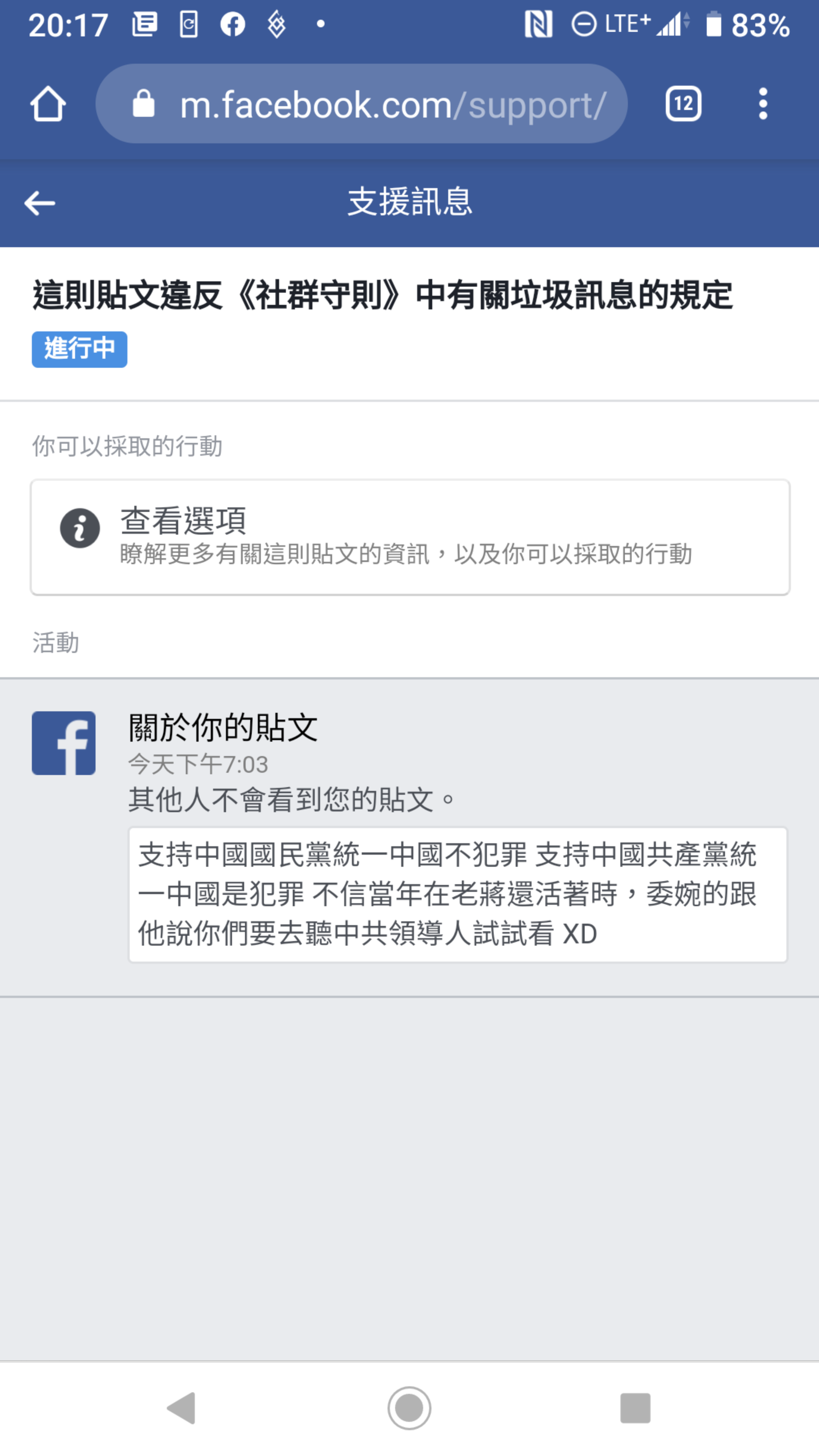Viewport: 819px width, 1456px height.
Task: Tap the browser home icon
Action: pos(48,104)
